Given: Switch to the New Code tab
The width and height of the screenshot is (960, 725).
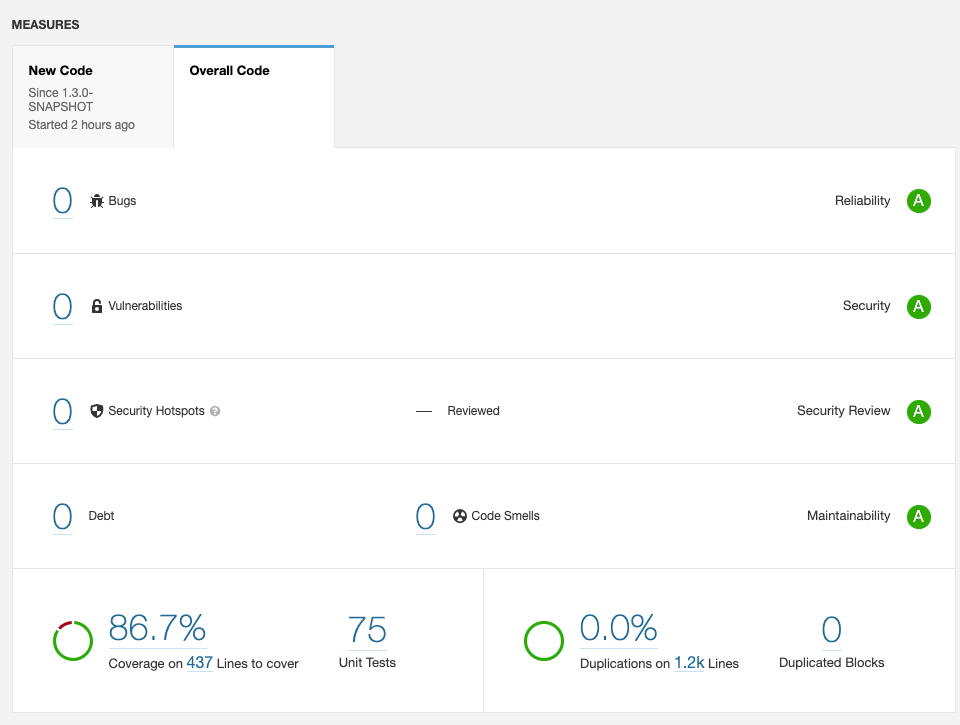Looking at the screenshot, I should [x=93, y=97].
